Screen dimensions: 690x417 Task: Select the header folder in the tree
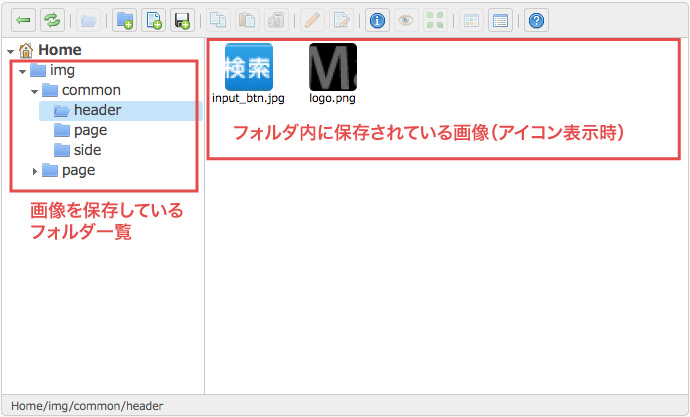97,110
